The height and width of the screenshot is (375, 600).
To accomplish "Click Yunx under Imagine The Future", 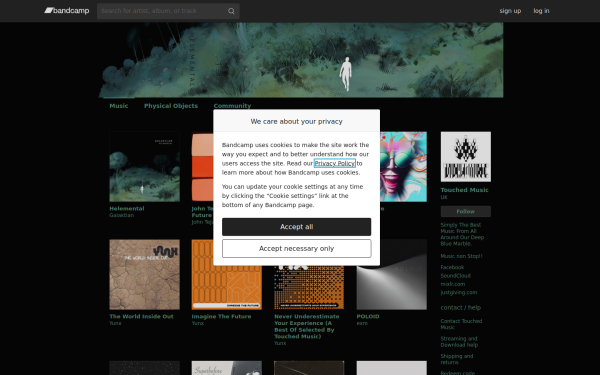I will pyautogui.click(x=197, y=323).
